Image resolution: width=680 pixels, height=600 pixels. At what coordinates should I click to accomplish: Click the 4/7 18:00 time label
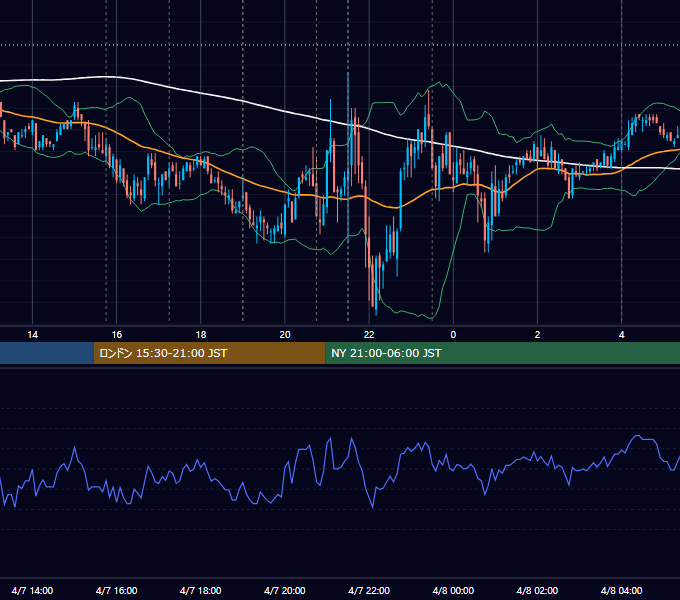pos(201,590)
